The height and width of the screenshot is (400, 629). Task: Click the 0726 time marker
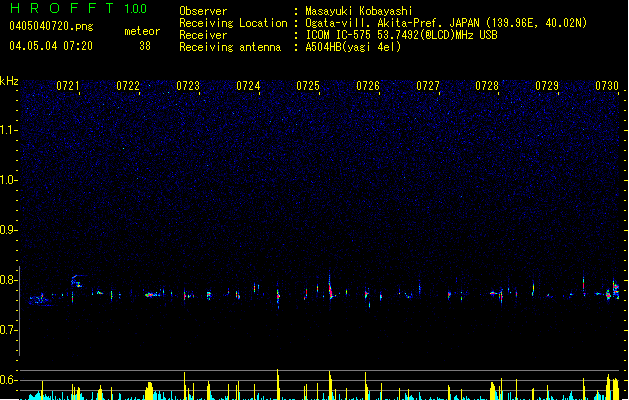[368, 86]
